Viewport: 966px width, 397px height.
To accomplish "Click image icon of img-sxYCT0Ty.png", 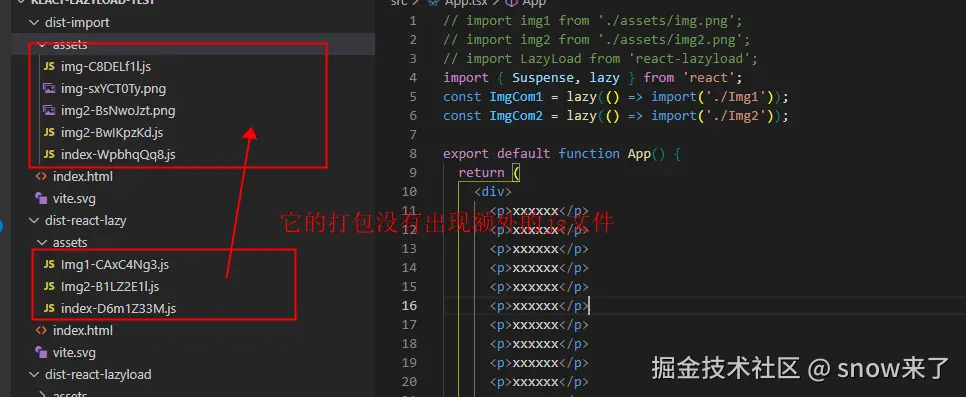I will point(49,89).
